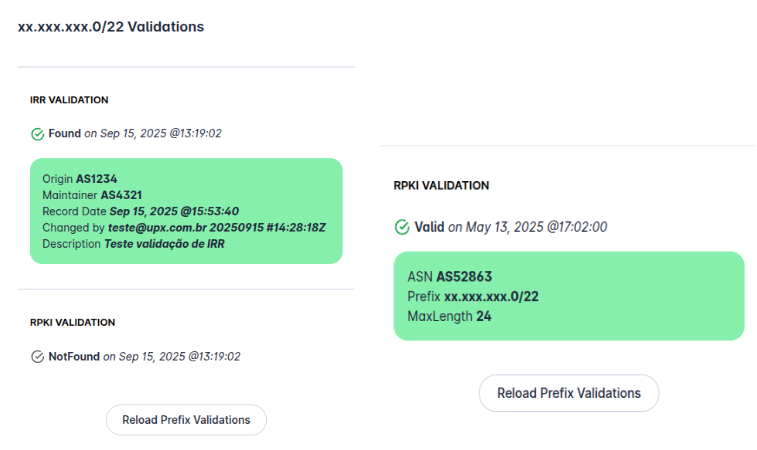Click the right Reload Prefix Validations button
The width and height of the screenshot is (757, 450).
coord(569,393)
